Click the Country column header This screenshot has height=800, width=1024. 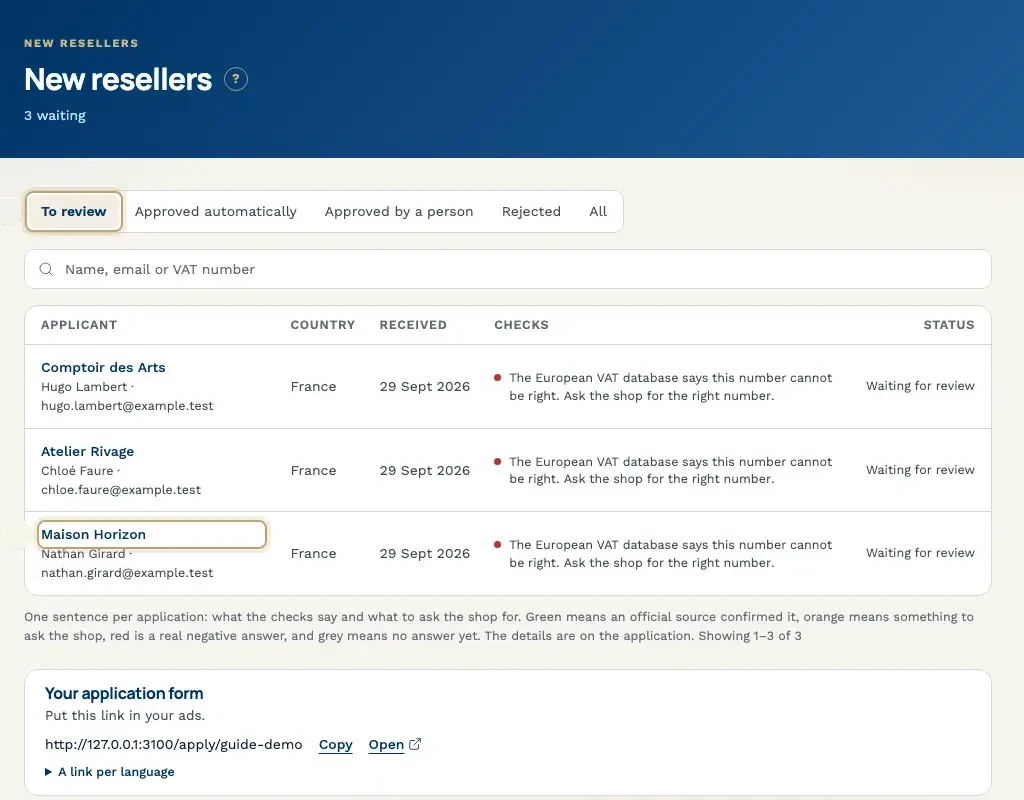coord(323,325)
